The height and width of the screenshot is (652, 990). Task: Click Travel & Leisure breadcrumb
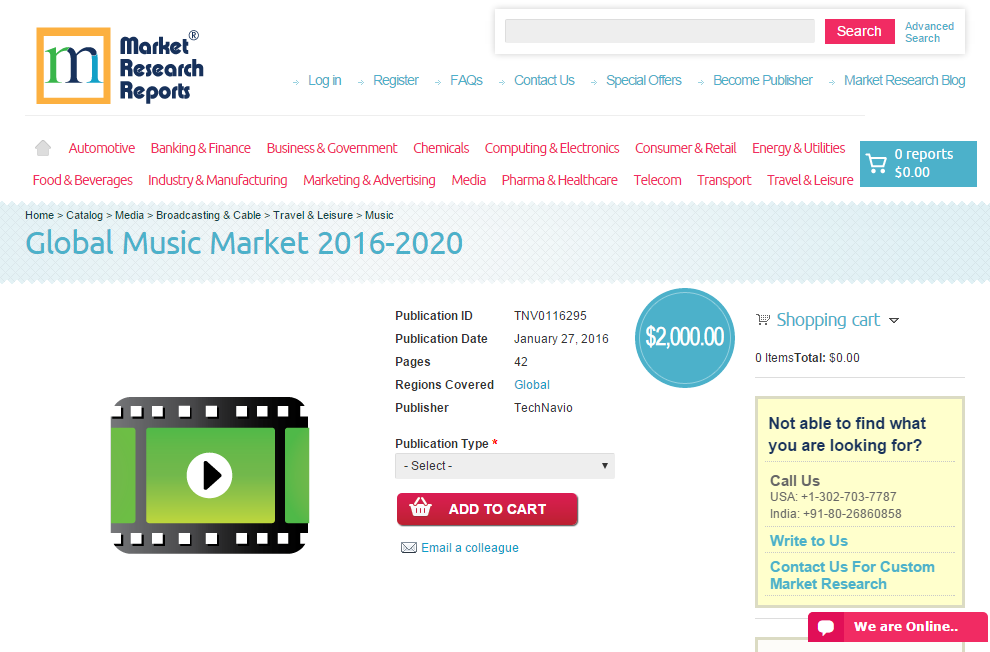(x=313, y=215)
